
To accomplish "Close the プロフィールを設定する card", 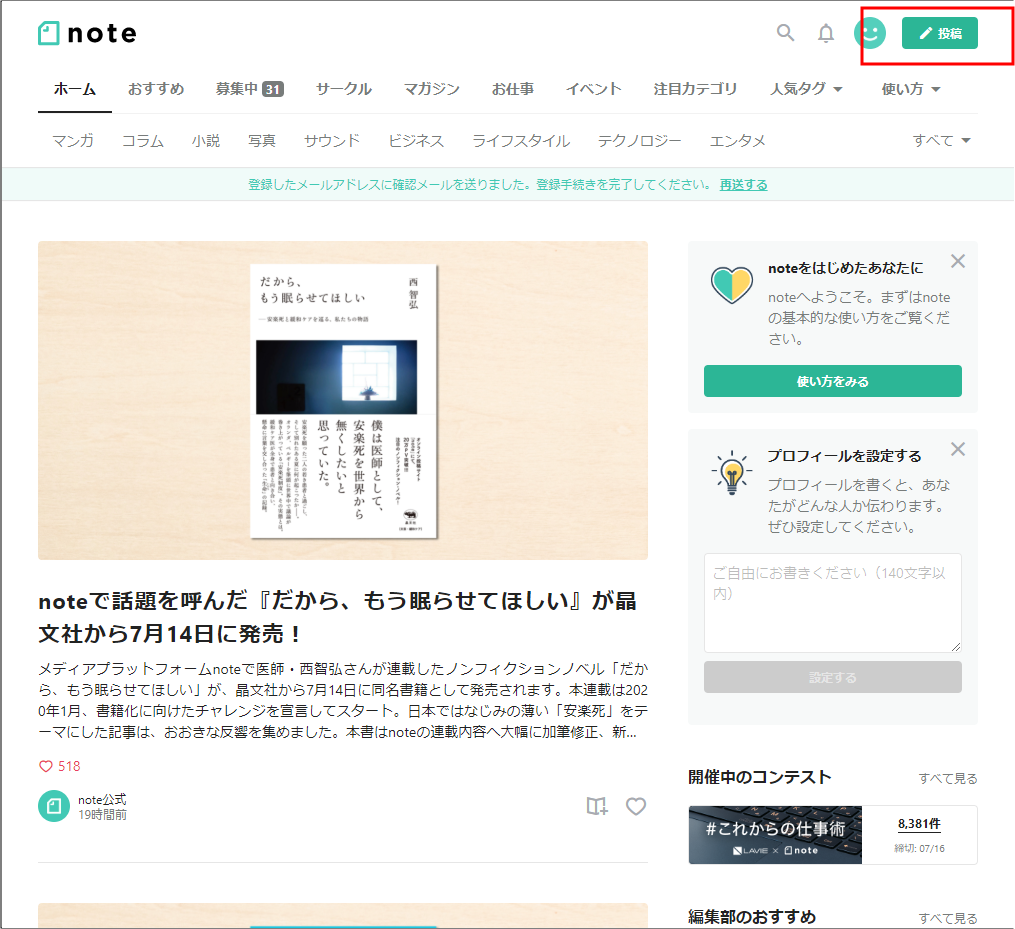I will tap(957, 449).
